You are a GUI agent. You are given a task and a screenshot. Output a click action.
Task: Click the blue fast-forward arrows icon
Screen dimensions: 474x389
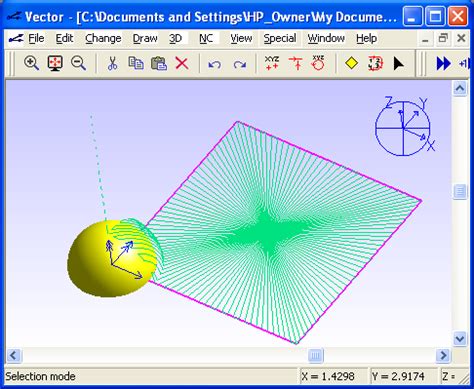point(443,63)
